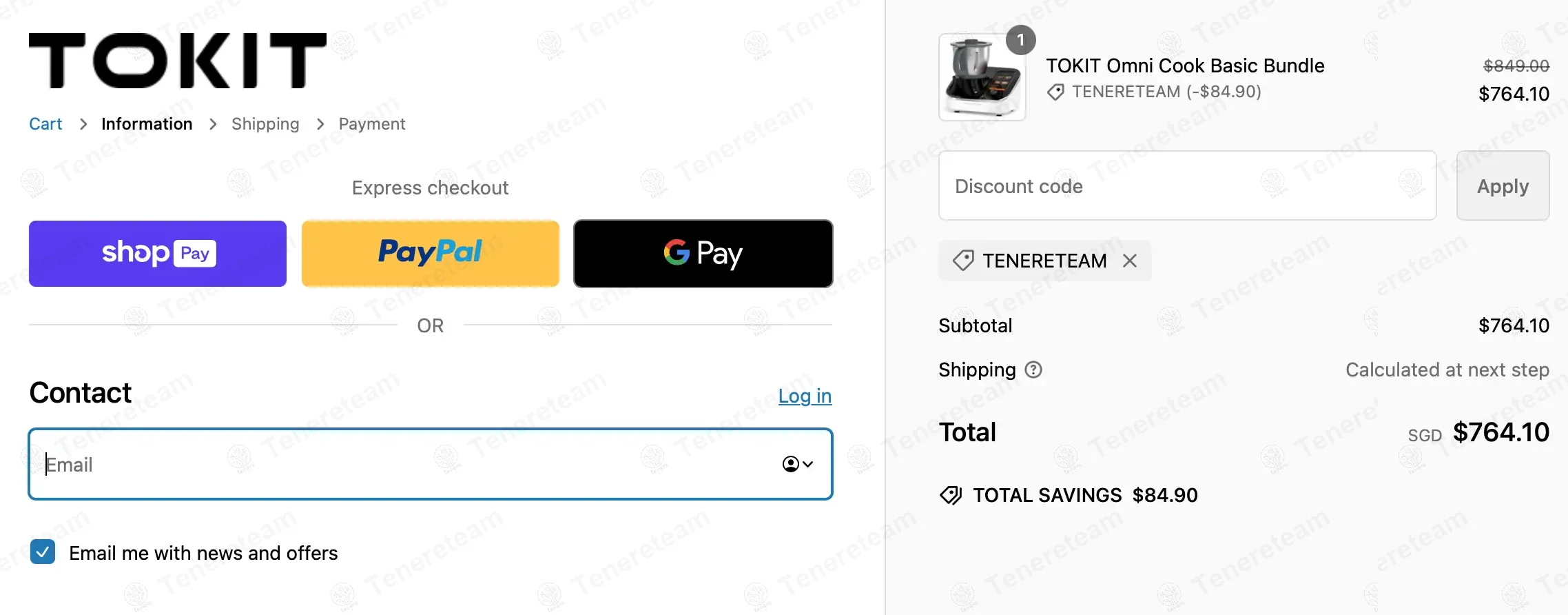
Task: Focus the Discount code field
Action: (1187, 186)
